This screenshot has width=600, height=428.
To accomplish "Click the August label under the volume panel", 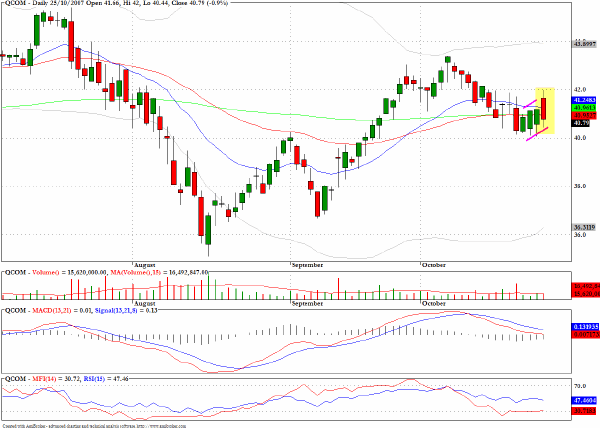I will click(145, 303).
